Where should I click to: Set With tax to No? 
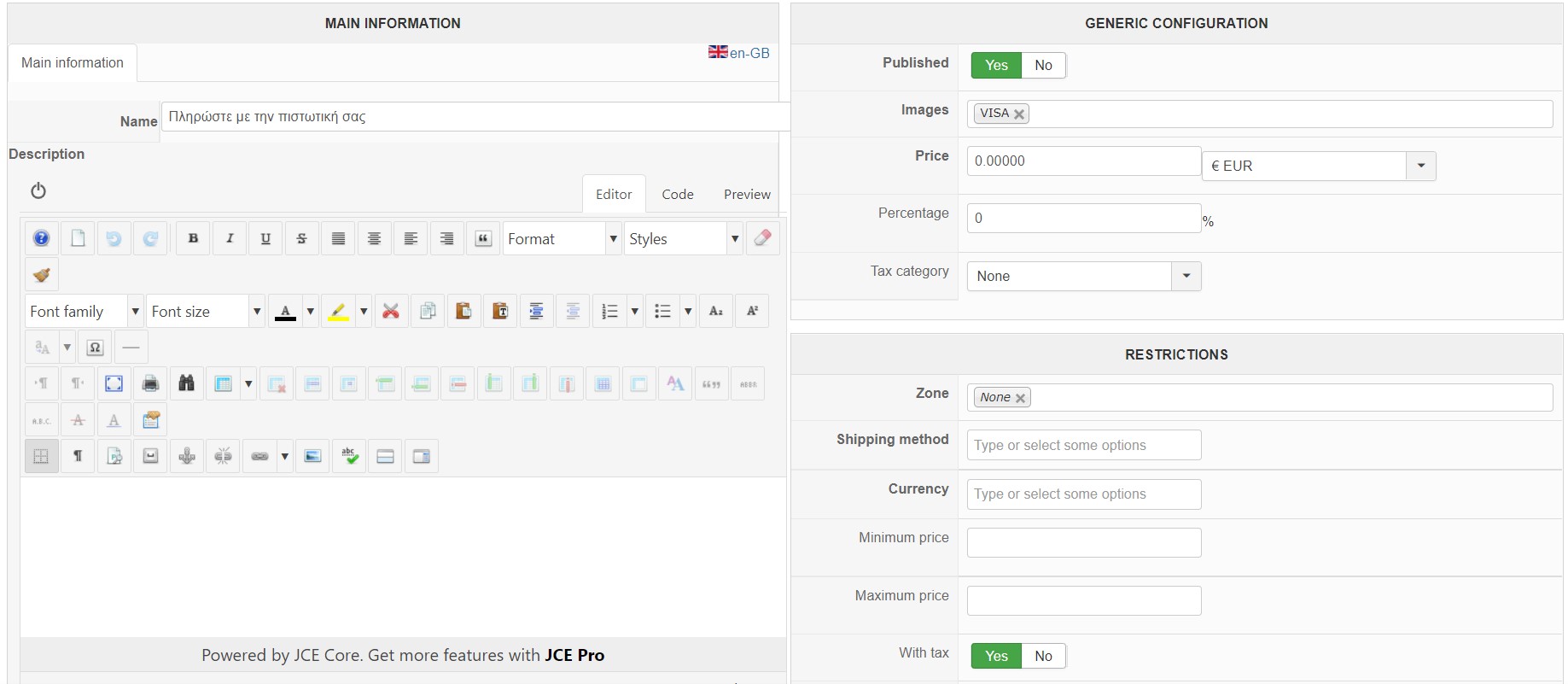tap(1043, 656)
